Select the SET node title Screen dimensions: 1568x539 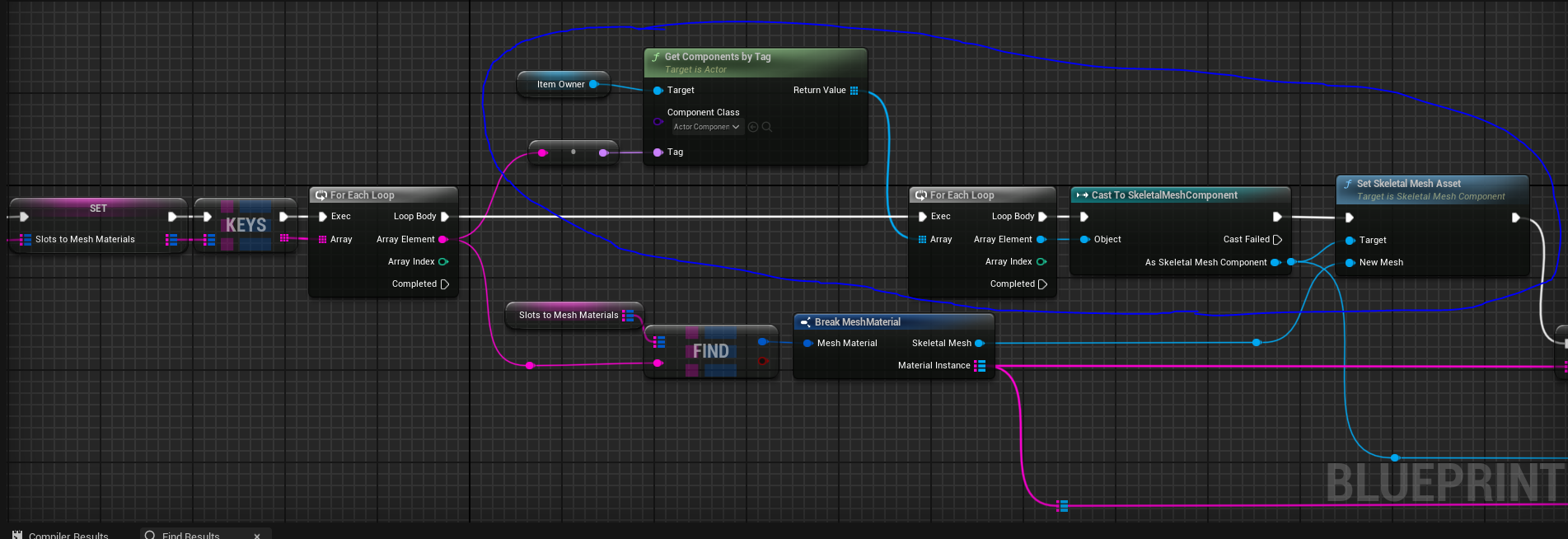(x=98, y=209)
